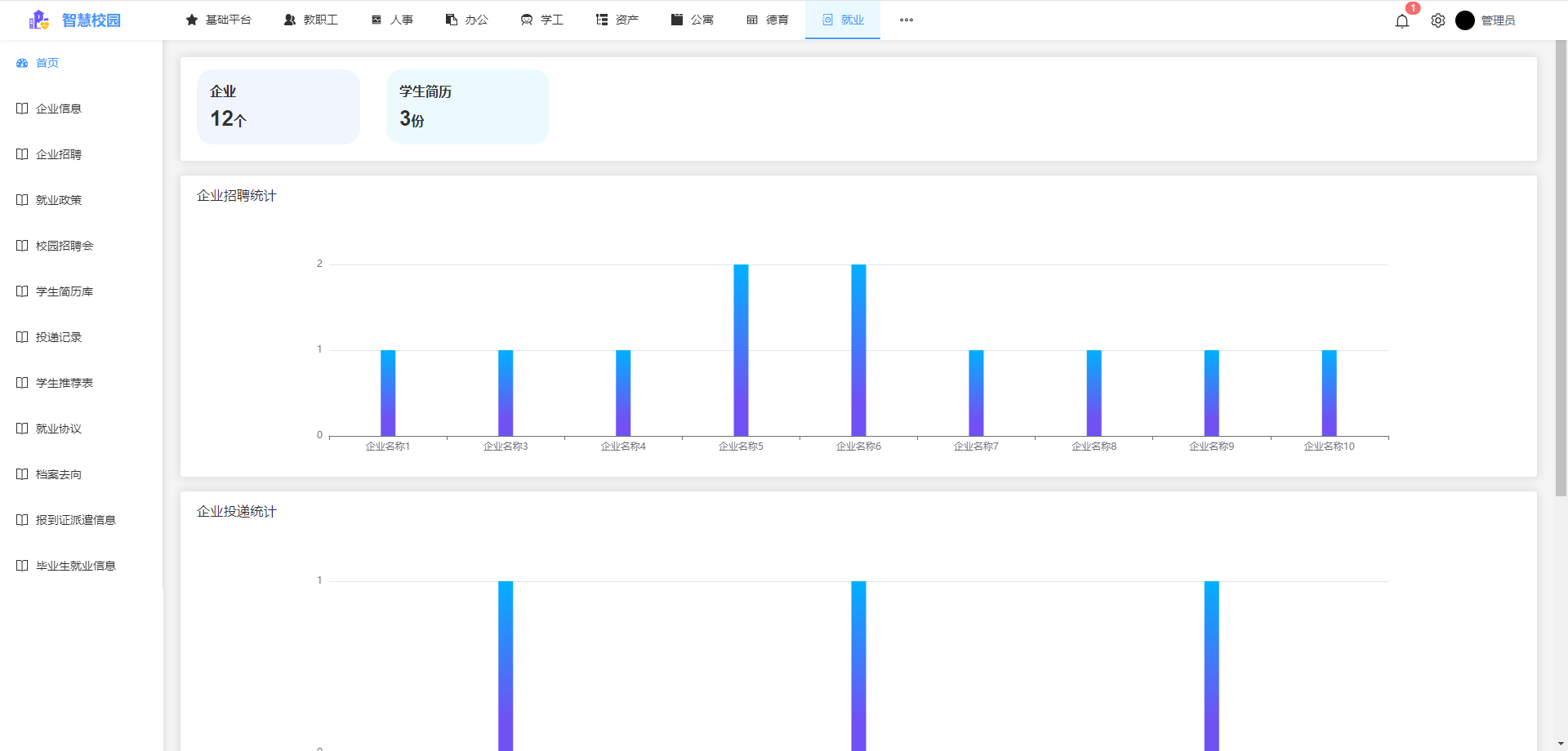Click the book icon beside 企业信息

coord(22,109)
